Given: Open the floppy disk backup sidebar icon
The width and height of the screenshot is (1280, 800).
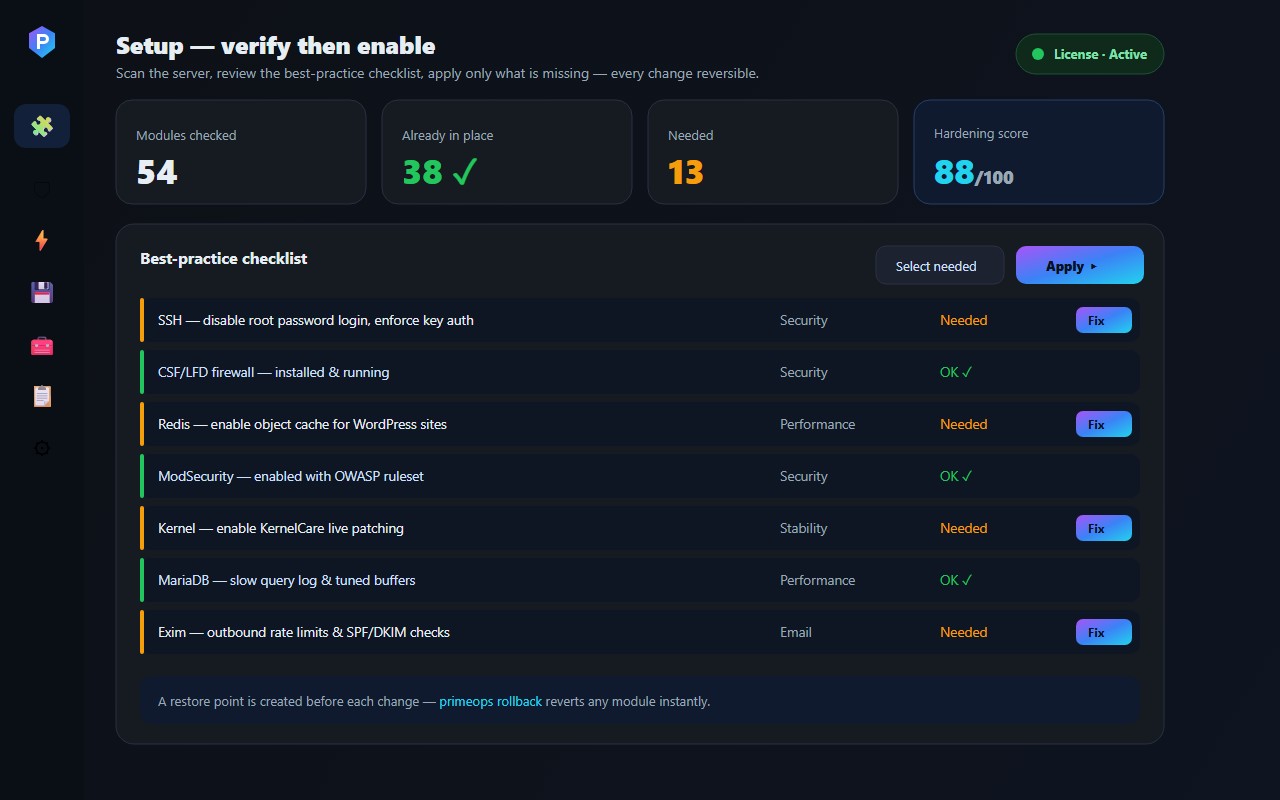Looking at the screenshot, I should point(42,292).
